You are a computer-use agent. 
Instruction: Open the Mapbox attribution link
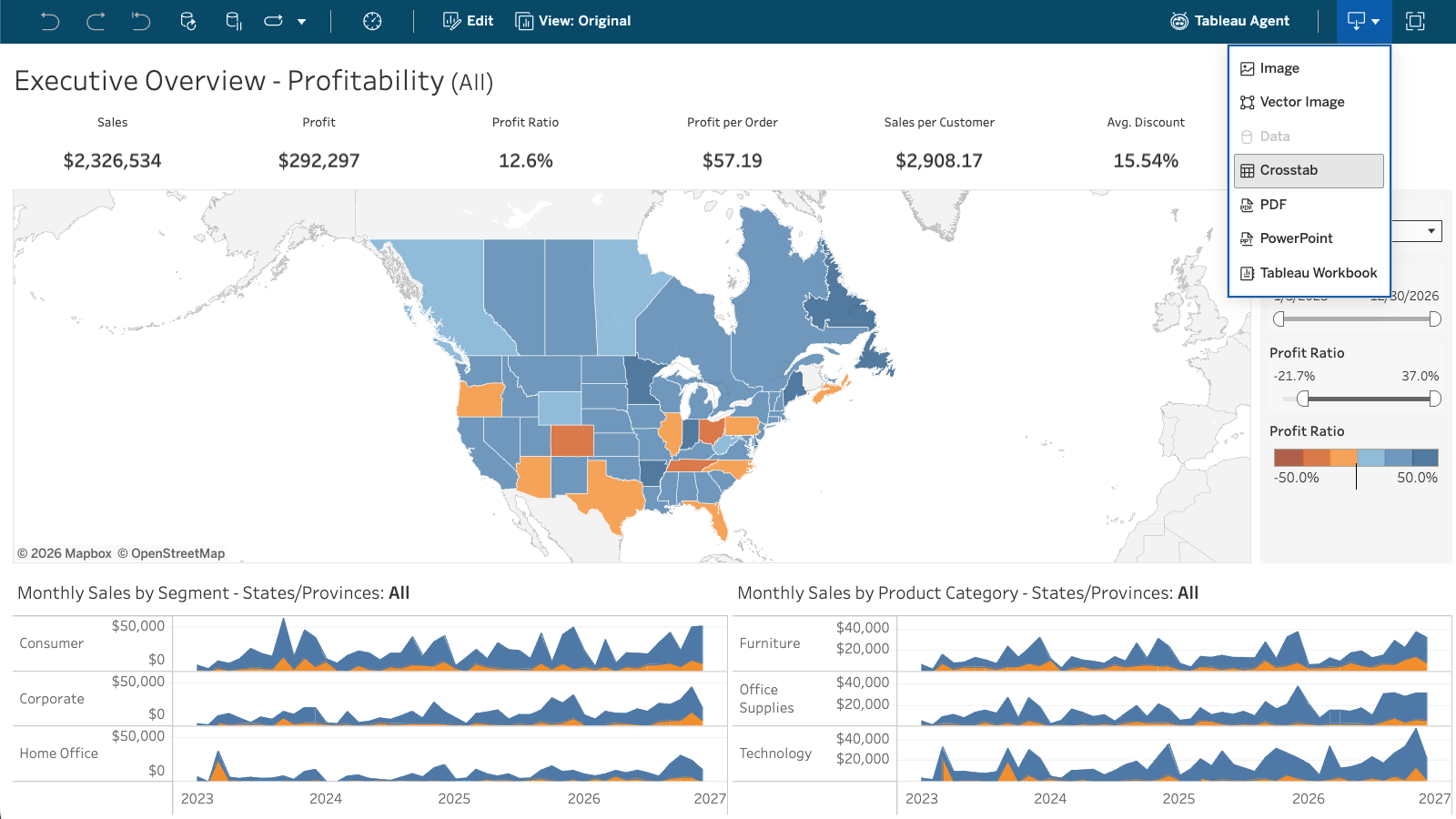(65, 553)
